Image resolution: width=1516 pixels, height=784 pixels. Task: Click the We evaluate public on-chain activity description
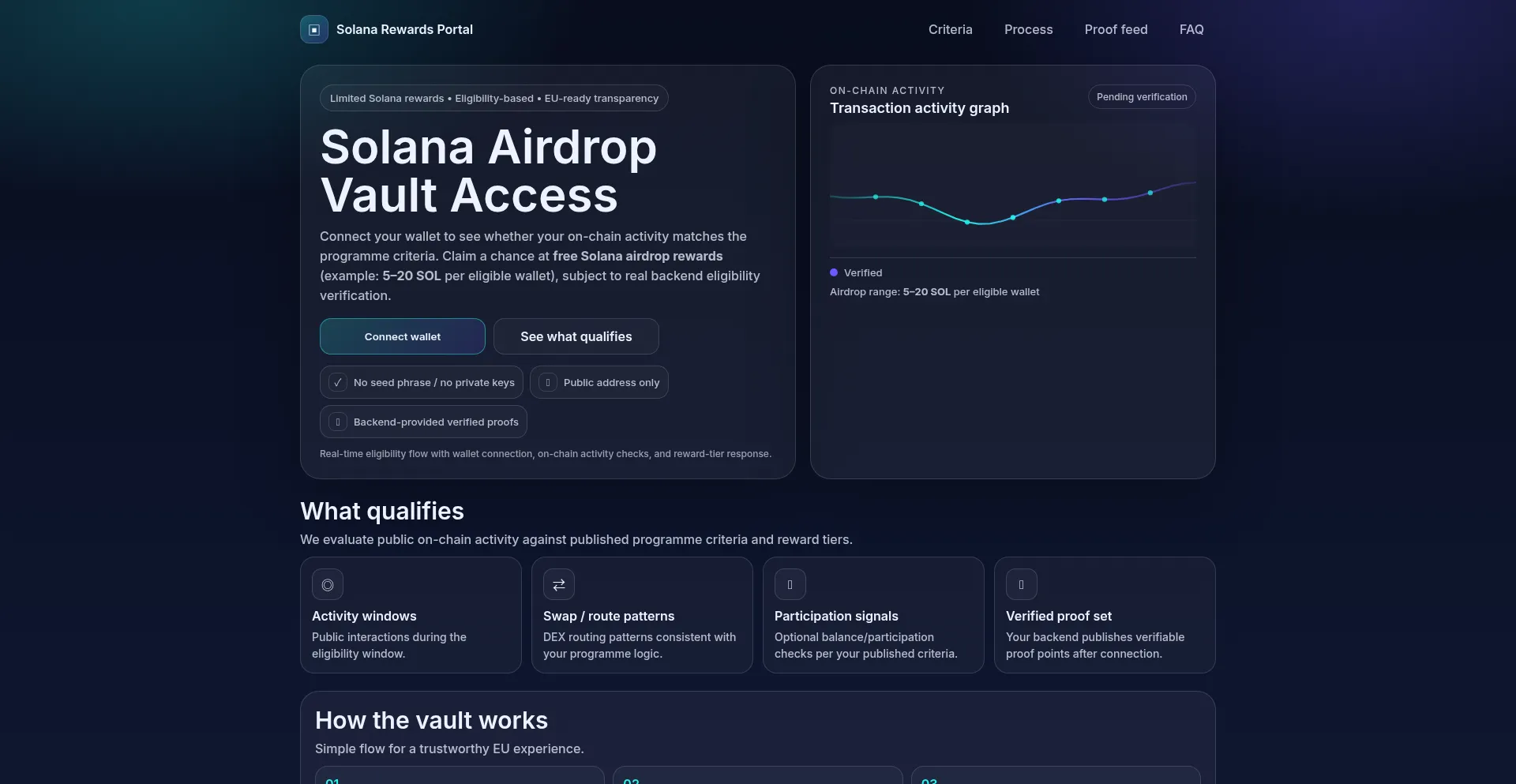[576, 540]
